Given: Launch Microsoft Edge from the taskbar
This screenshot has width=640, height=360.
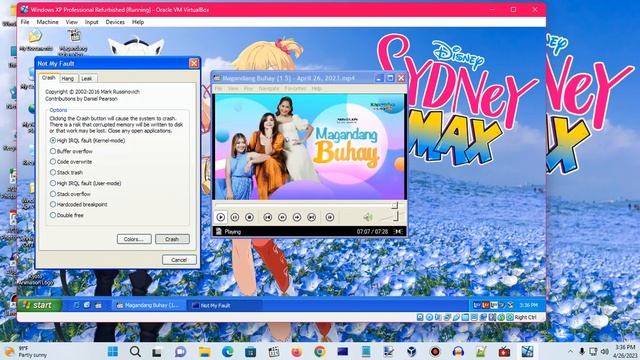Looking at the screenshot, I should point(228,351).
